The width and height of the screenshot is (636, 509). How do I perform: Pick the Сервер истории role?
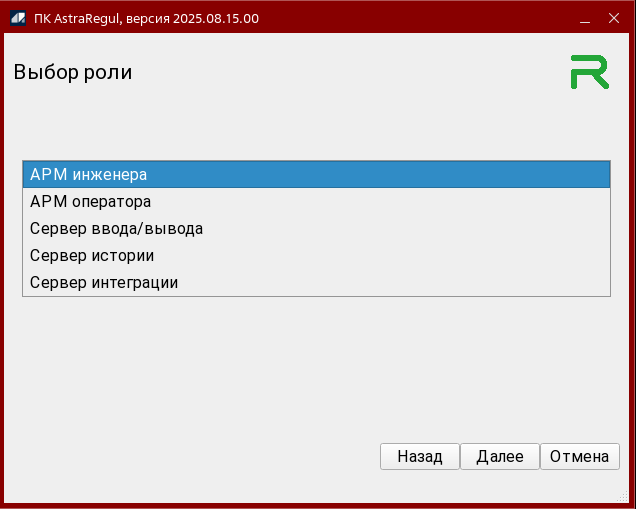coord(316,255)
